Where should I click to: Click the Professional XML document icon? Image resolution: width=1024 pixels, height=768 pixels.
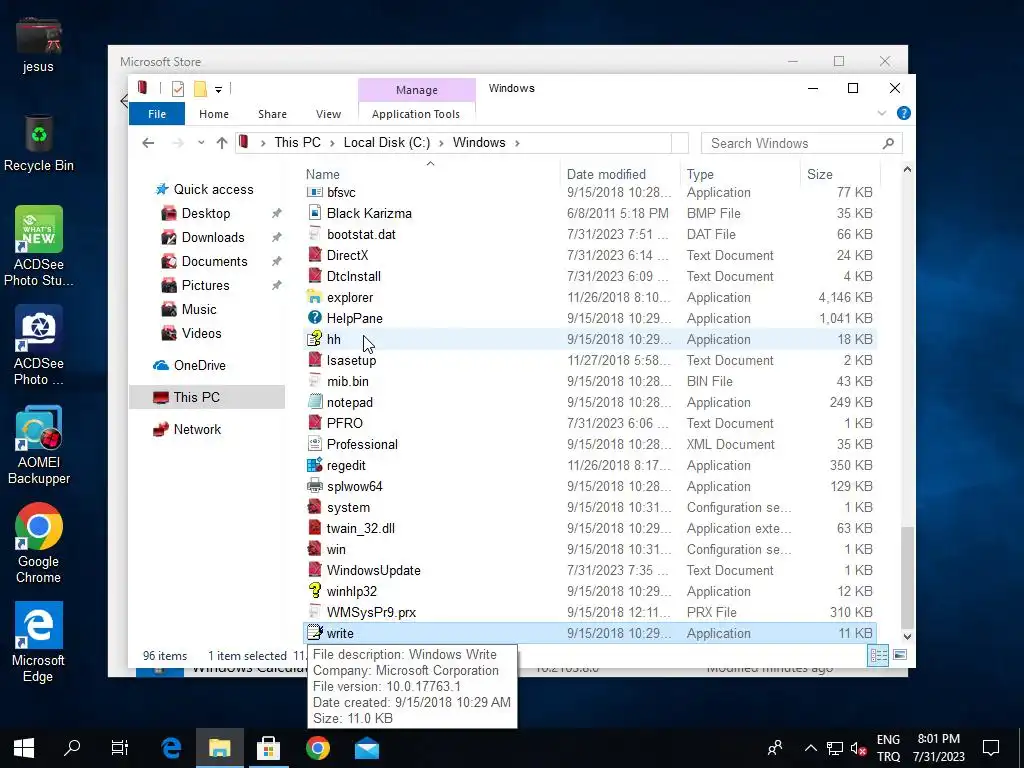[315, 444]
